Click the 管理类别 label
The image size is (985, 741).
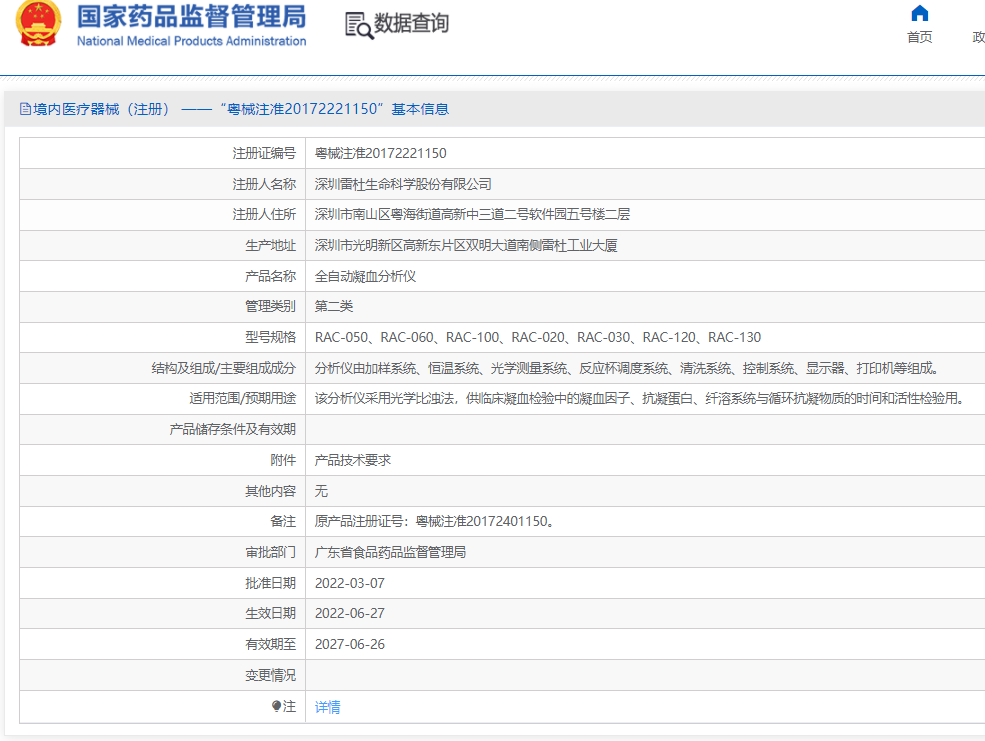coord(270,306)
